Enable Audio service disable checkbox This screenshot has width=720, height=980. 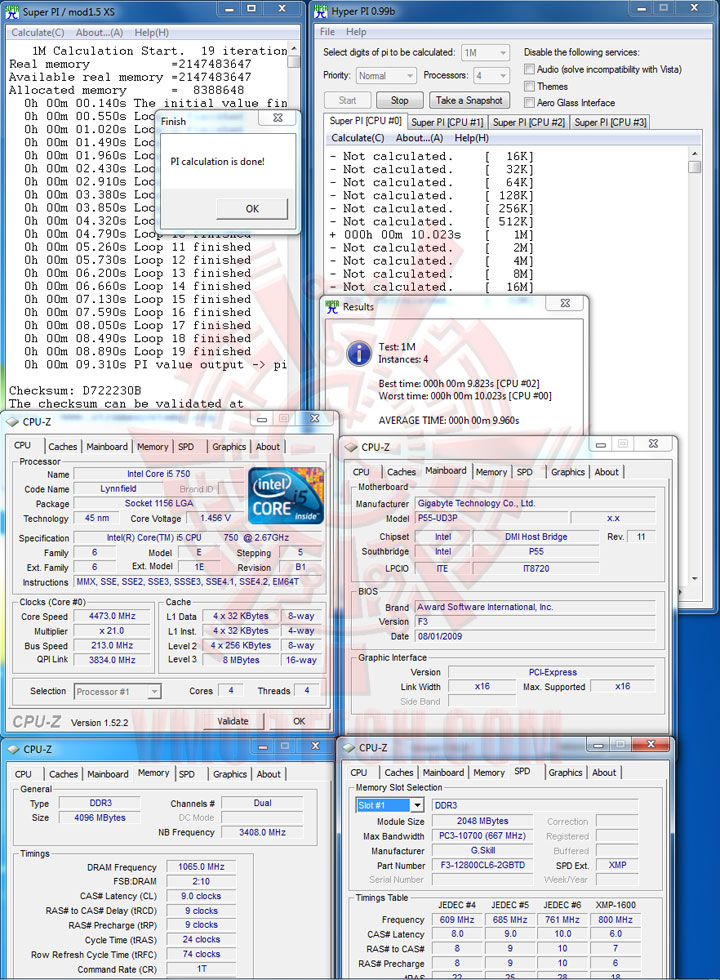pyautogui.click(x=529, y=69)
